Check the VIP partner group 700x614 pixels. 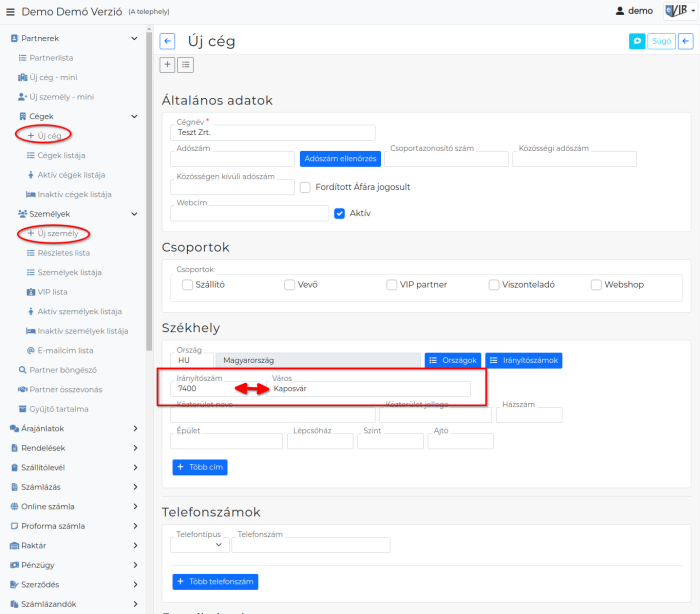(x=392, y=285)
